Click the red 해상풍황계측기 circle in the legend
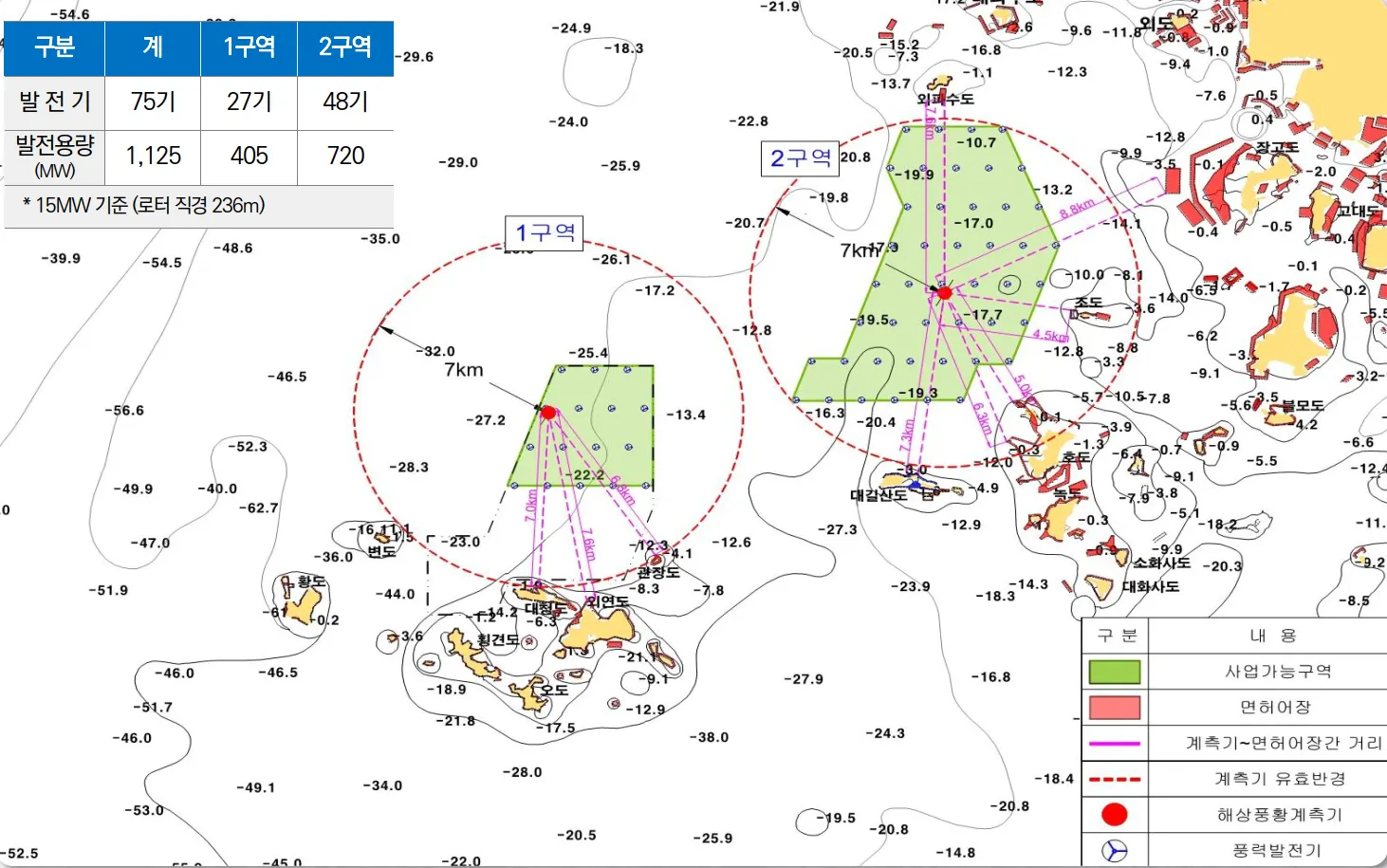1387x868 pixels. click(1115, 814)
